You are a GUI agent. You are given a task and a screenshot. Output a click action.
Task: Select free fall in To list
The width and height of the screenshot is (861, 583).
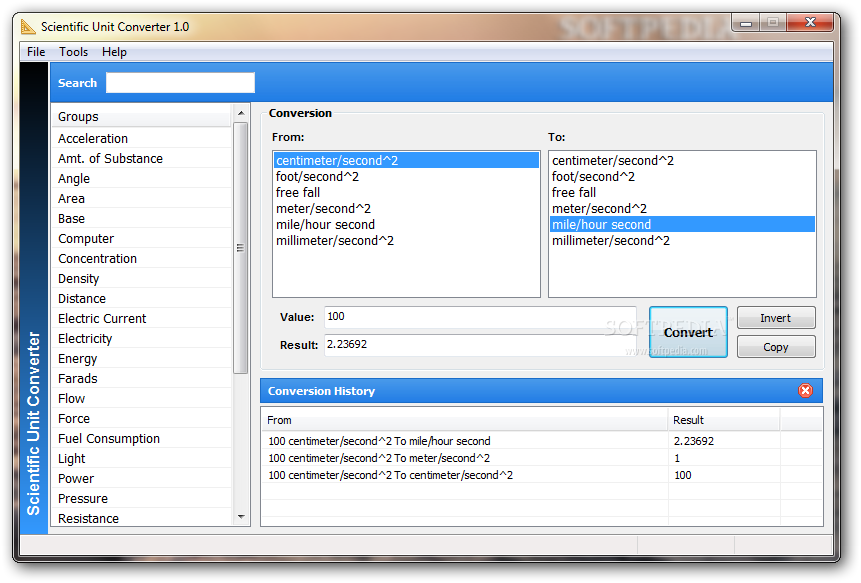tap(682, 193)
